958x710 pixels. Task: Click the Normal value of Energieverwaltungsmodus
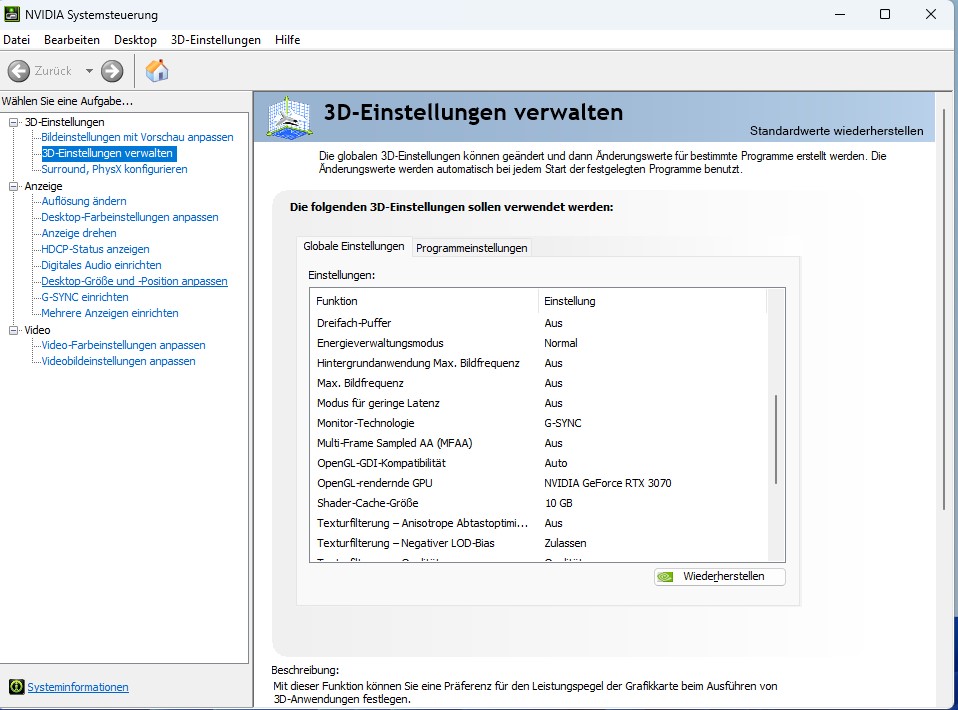[x=561, y=343]
